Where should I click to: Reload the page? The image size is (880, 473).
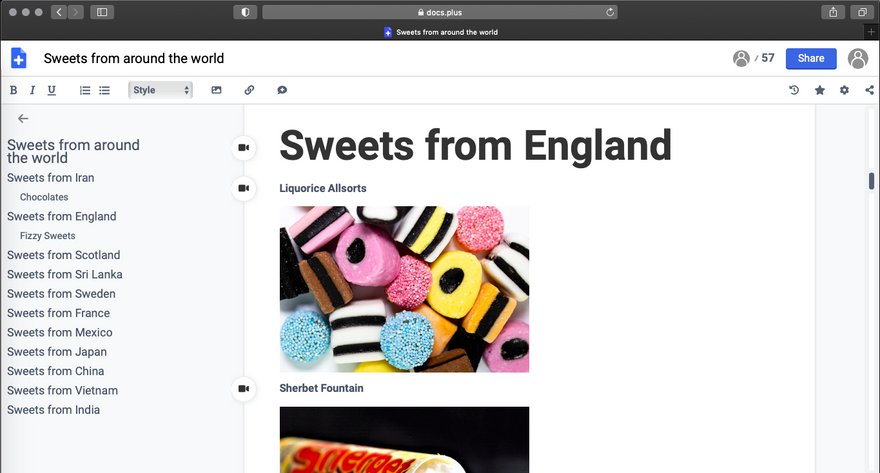pyautogui.click(x=609, y=12)
